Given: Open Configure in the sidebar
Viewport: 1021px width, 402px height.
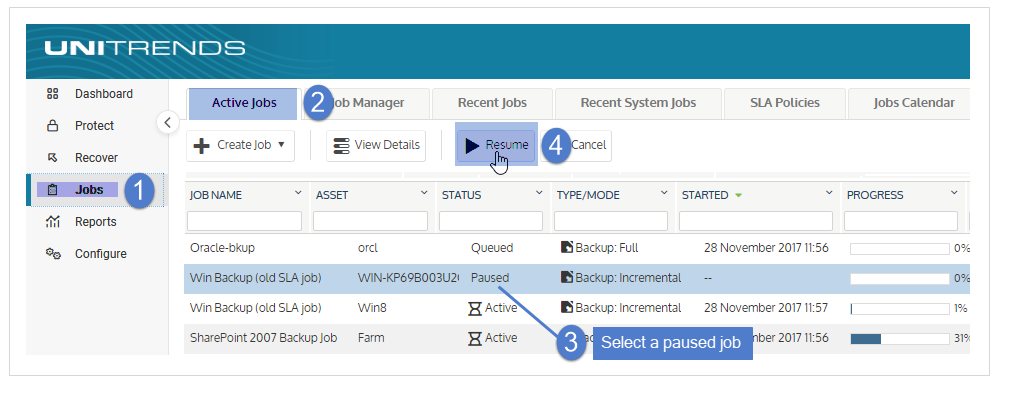Looking at the screenshot, I should pos(101,253).
